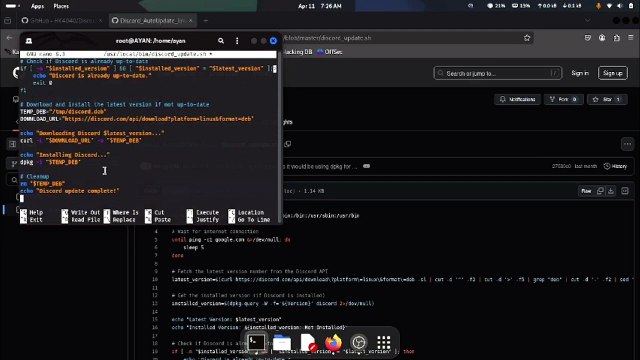Open the Pocket save icon in Firefox toolbar
The height and width of the screenshot is (360, 640).
(x=587, y=38)
